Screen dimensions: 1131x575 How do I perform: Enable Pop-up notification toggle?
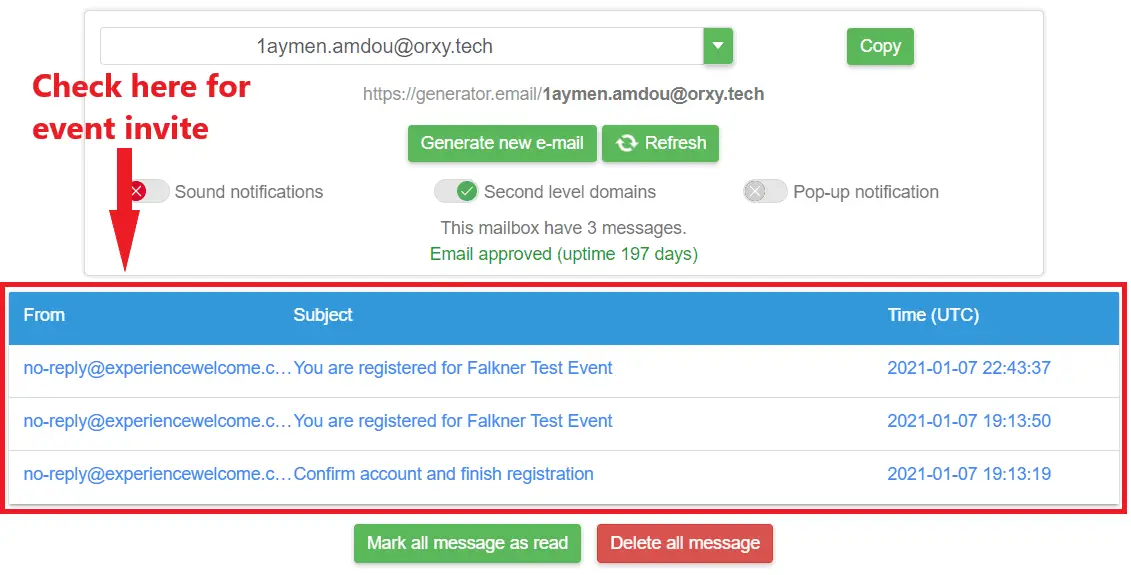point(765,191)
